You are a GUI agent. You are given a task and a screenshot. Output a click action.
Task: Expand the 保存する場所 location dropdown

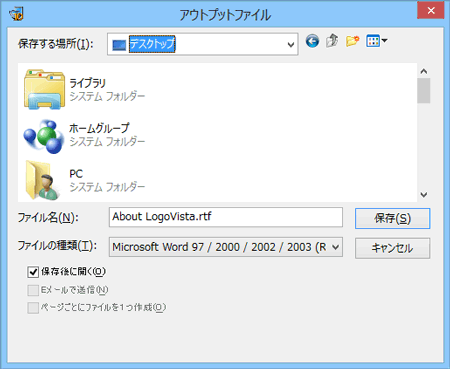[x=291, y=44]
